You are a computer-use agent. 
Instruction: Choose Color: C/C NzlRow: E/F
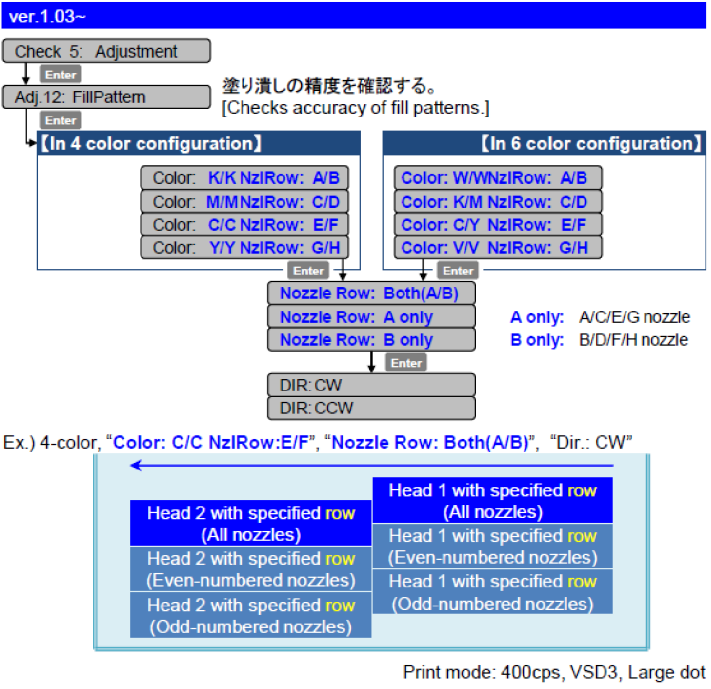pos(246,225)
